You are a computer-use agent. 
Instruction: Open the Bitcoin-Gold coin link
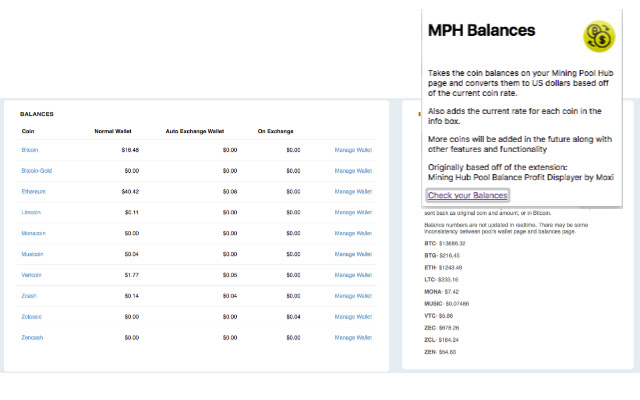coord(37,171)
